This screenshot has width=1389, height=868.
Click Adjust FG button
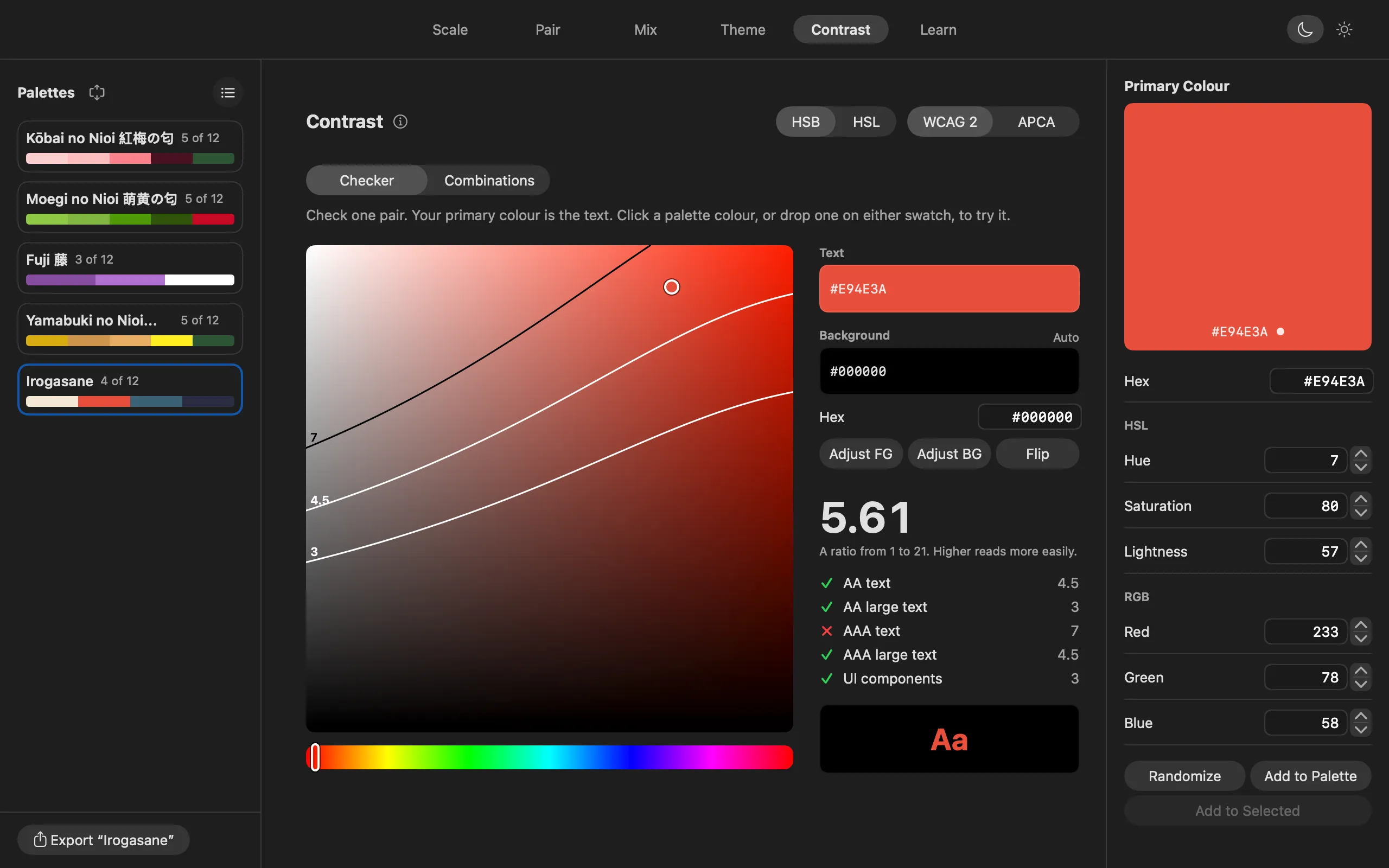861,454
